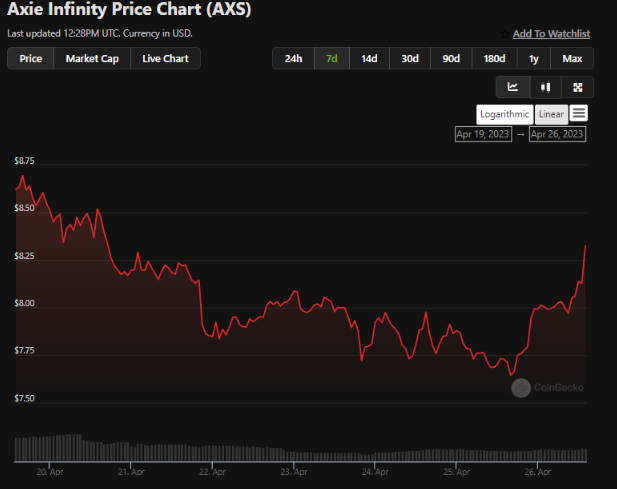Open the Apr 26, 2023 end date picker
Image resolution: width=617 pixels, height=489 pixels.
click(557, 134)
